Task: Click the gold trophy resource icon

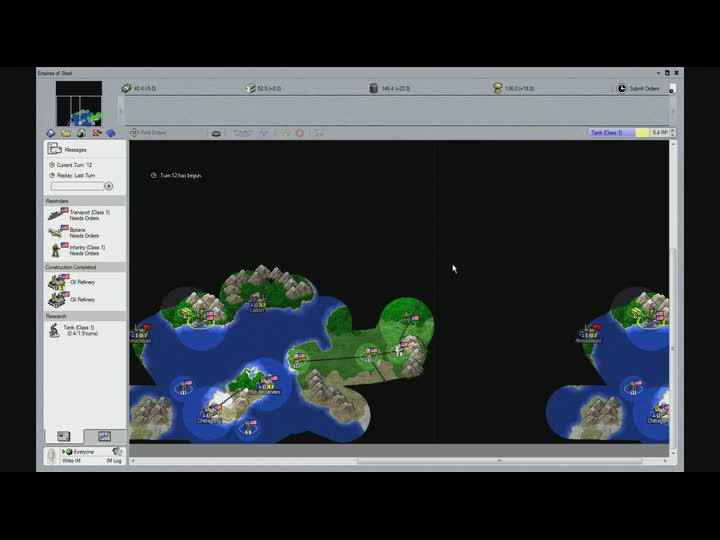Action: point(497,88)
